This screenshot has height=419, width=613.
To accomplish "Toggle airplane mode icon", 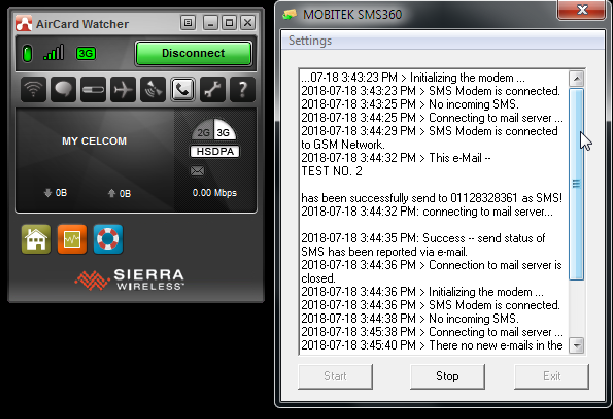I will click(x=123, y=90).
